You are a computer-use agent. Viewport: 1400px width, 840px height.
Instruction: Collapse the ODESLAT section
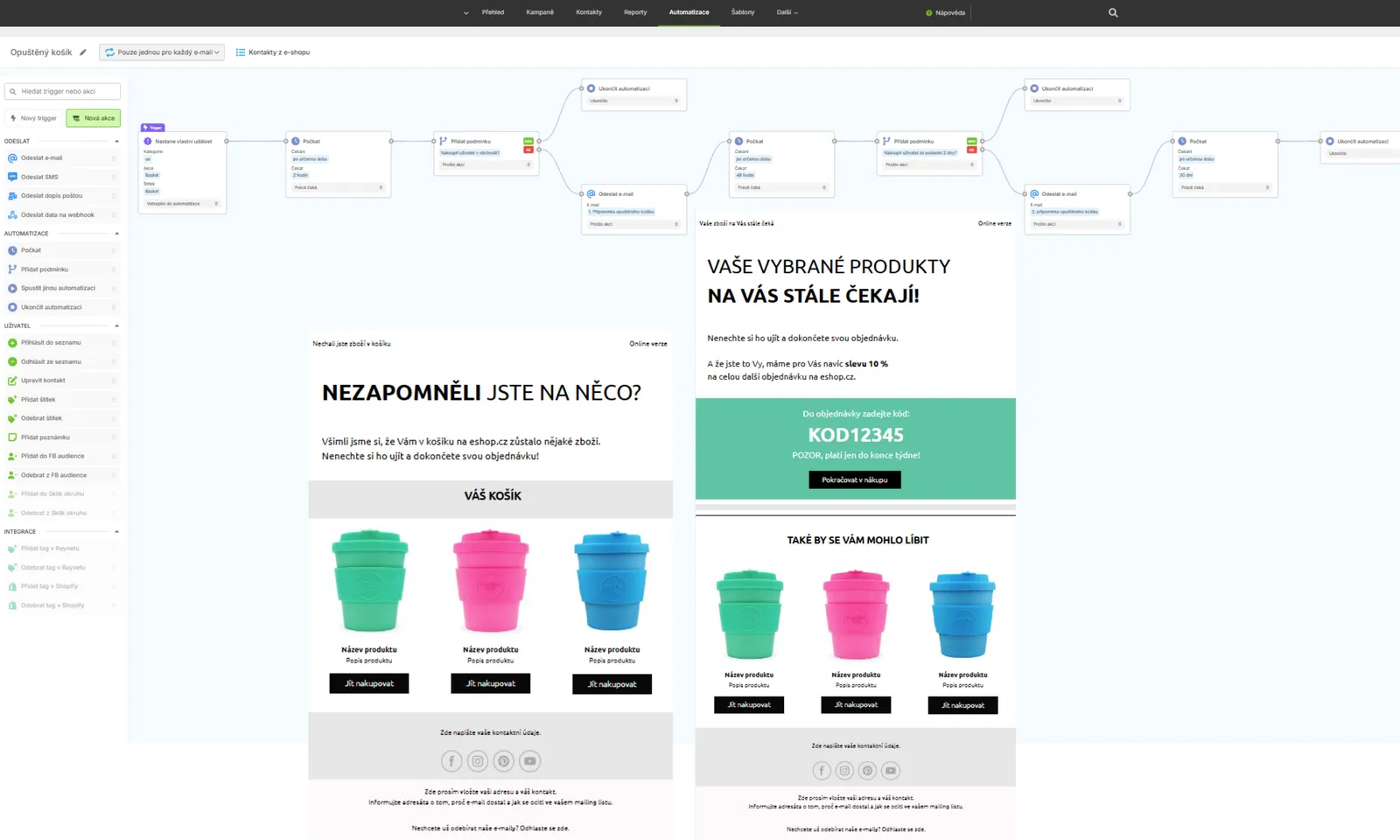(x=116, y=141)
